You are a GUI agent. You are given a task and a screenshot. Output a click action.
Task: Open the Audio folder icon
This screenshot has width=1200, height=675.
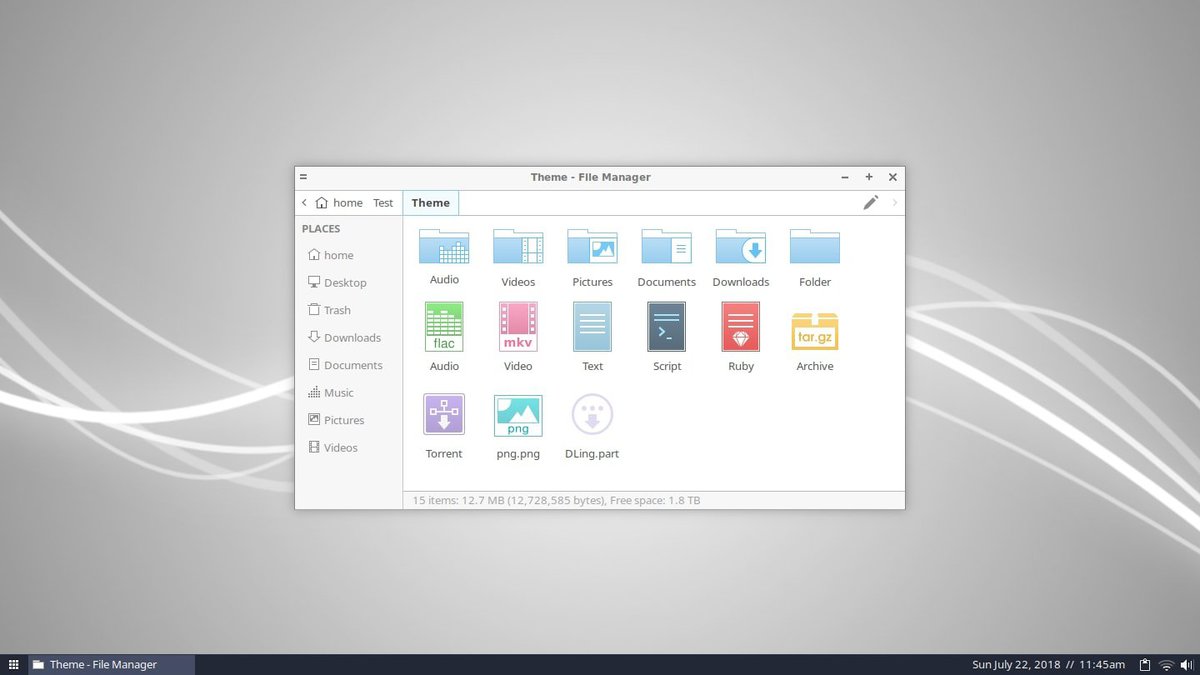(x=444, y=246)
